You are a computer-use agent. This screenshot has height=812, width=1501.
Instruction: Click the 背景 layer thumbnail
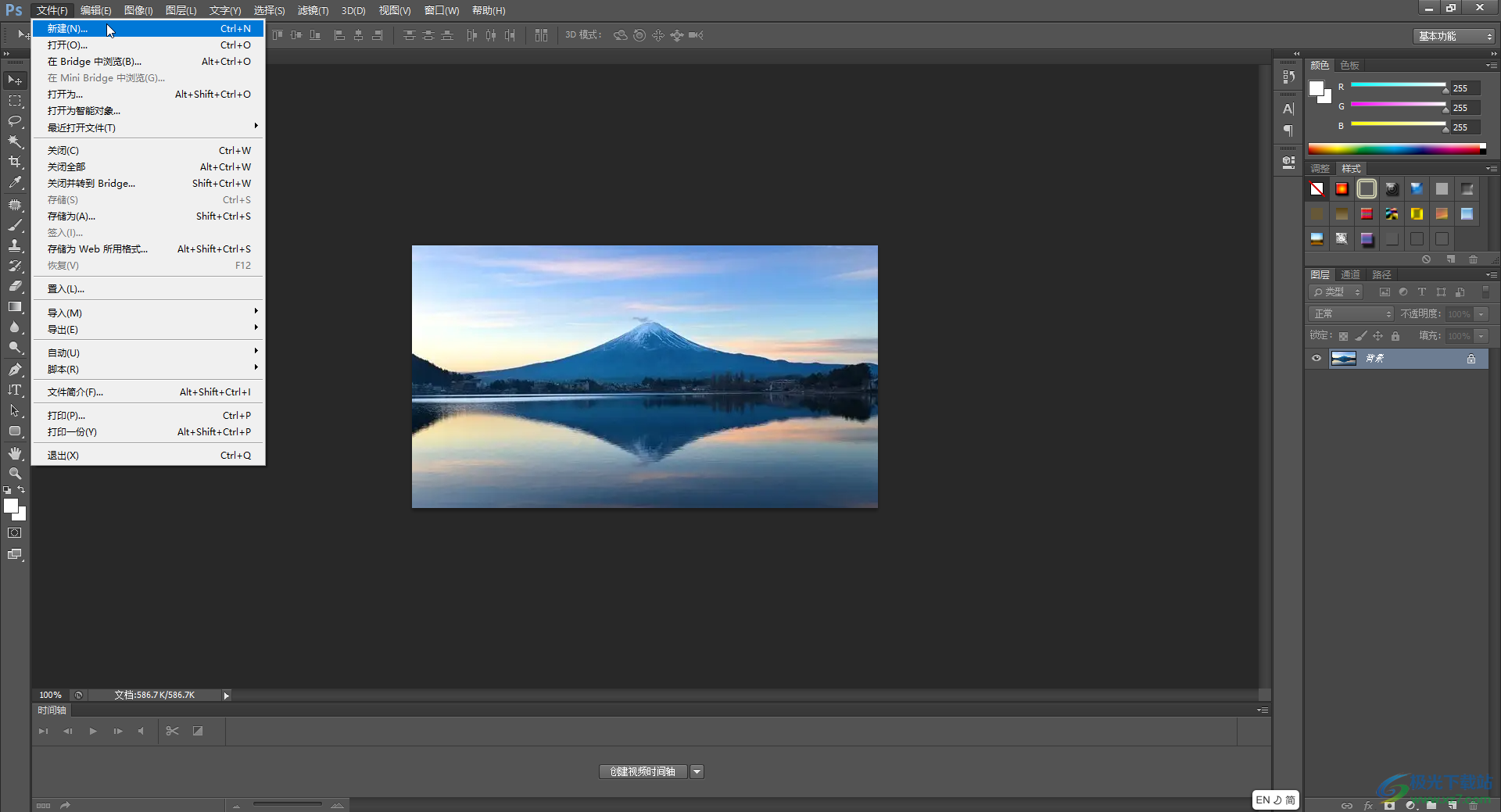tap(1343, 359)
